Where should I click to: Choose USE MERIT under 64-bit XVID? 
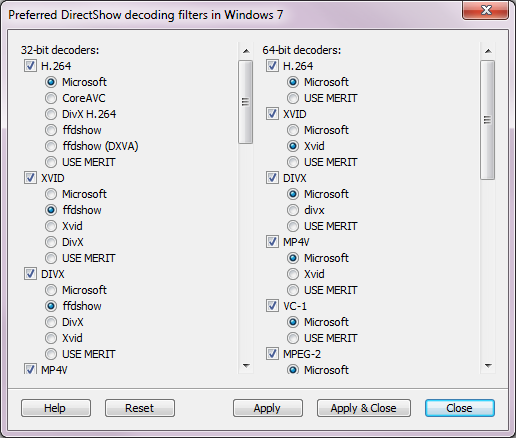coord(293,162)
